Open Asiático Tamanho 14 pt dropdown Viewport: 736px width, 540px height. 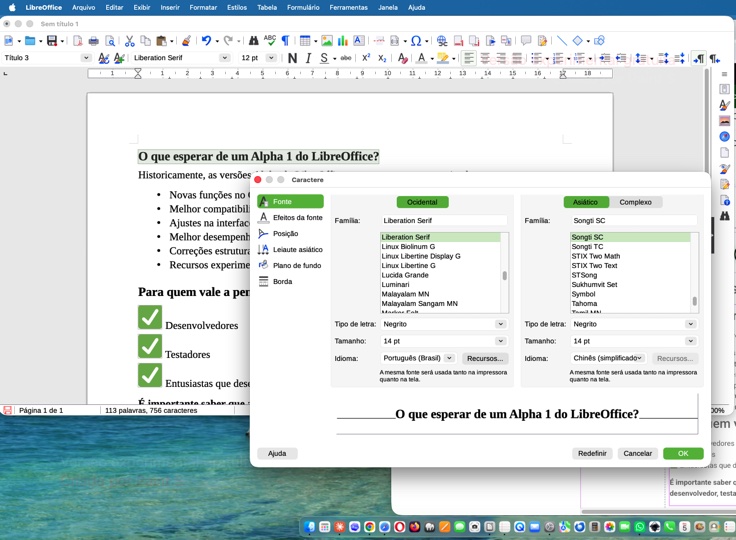690,341
